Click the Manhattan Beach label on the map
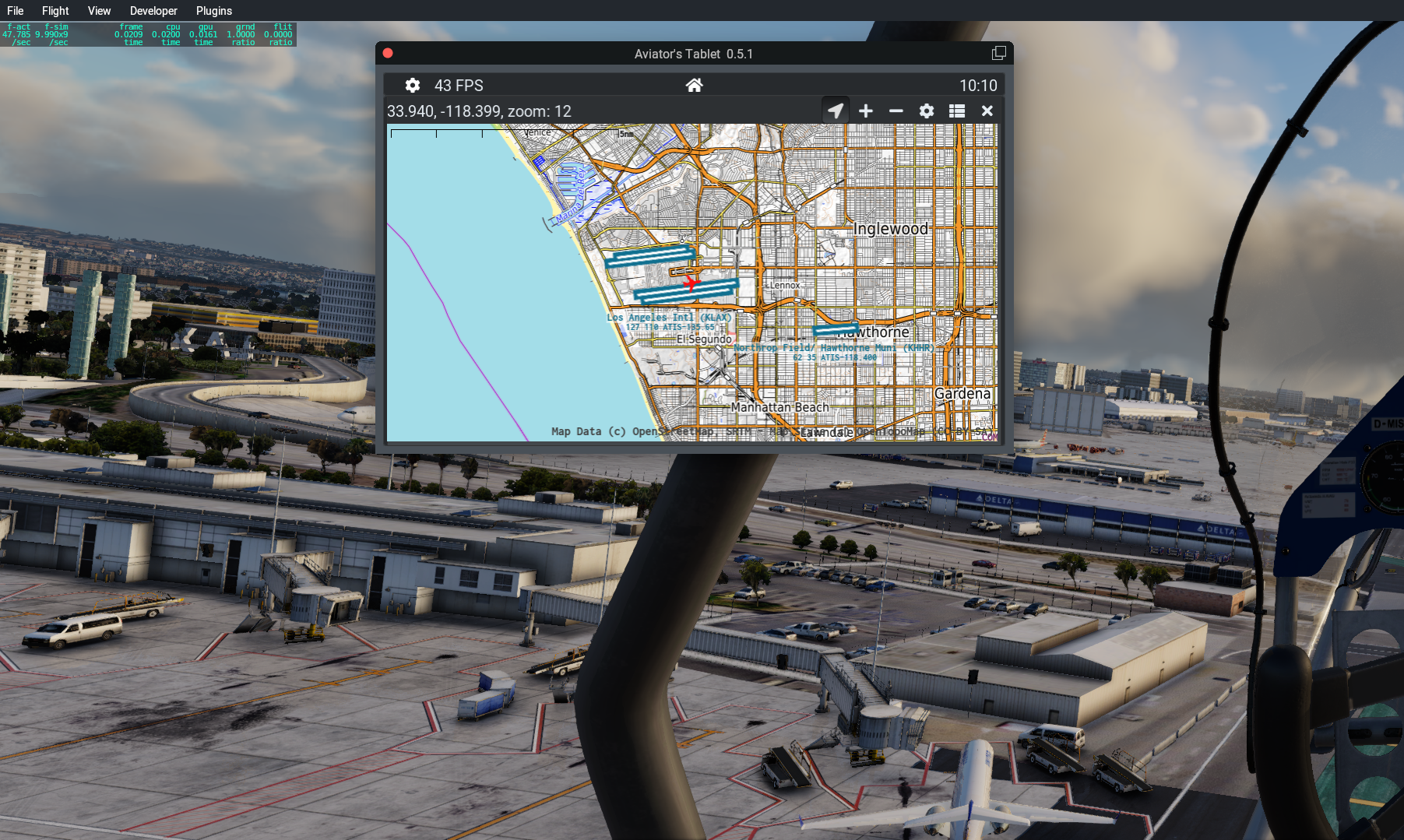 point(779,407)
